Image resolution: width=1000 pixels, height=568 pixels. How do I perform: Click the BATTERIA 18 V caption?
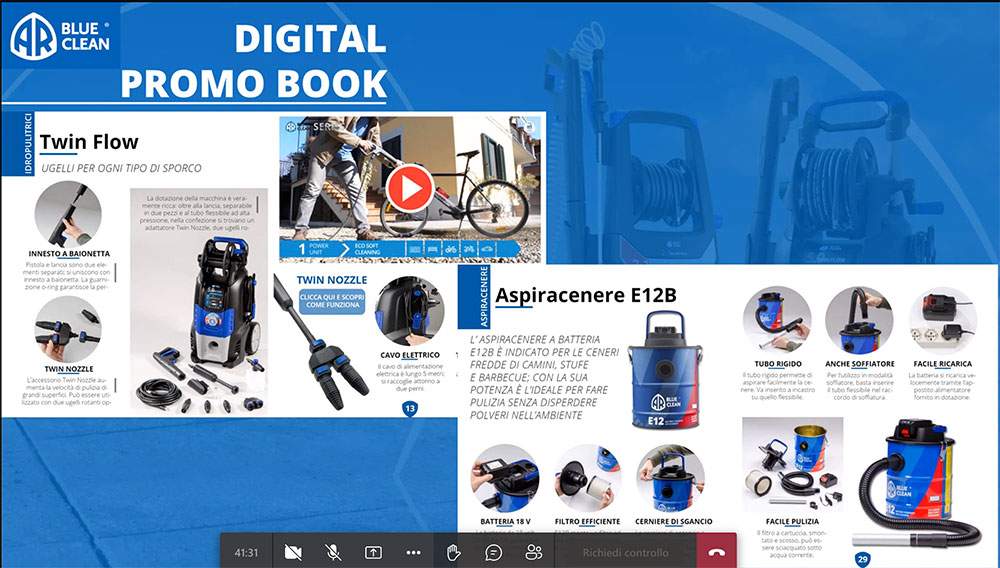505,521
